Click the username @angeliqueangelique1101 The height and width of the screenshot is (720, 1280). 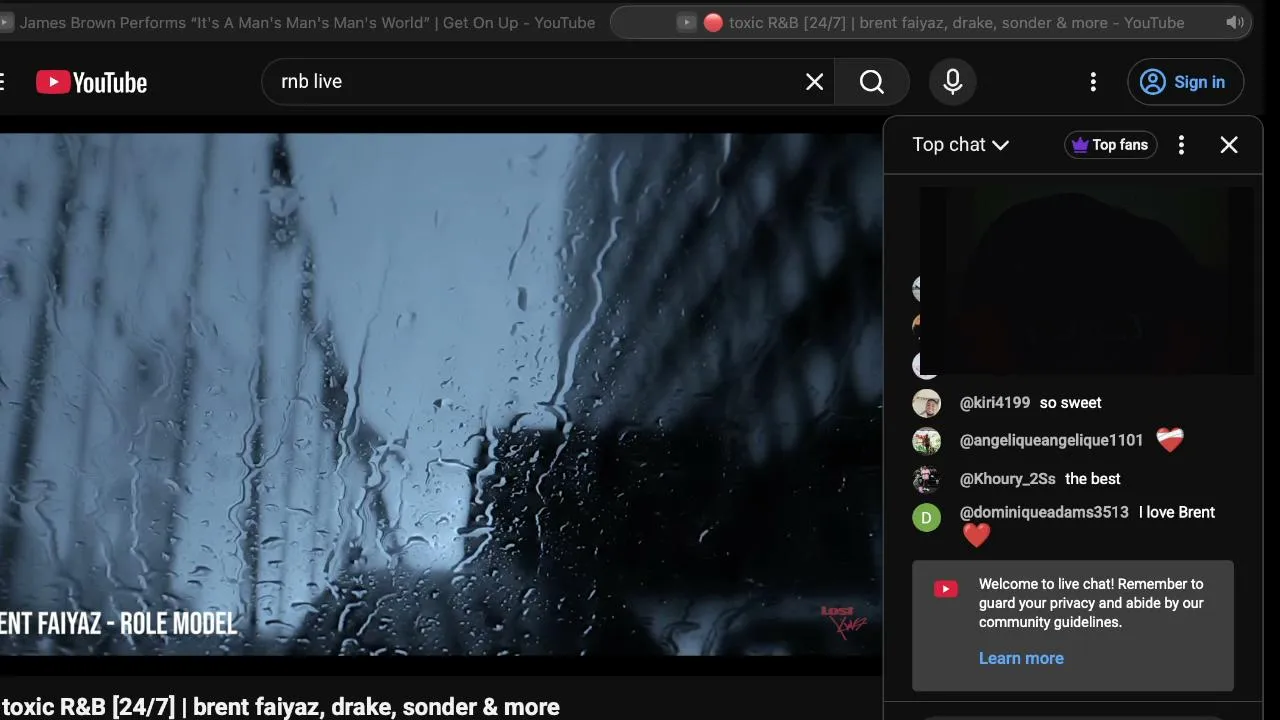coord(1051,440)
